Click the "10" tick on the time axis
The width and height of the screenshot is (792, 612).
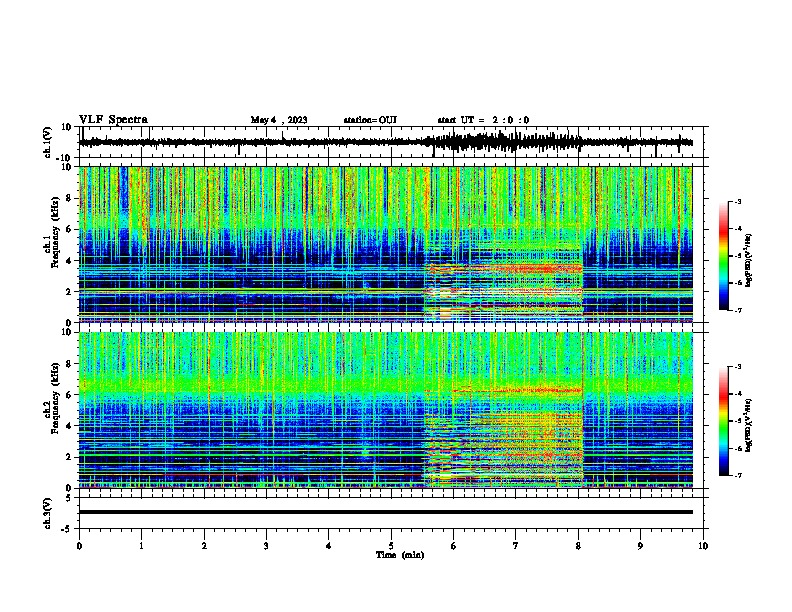click(x=703, y=546)
